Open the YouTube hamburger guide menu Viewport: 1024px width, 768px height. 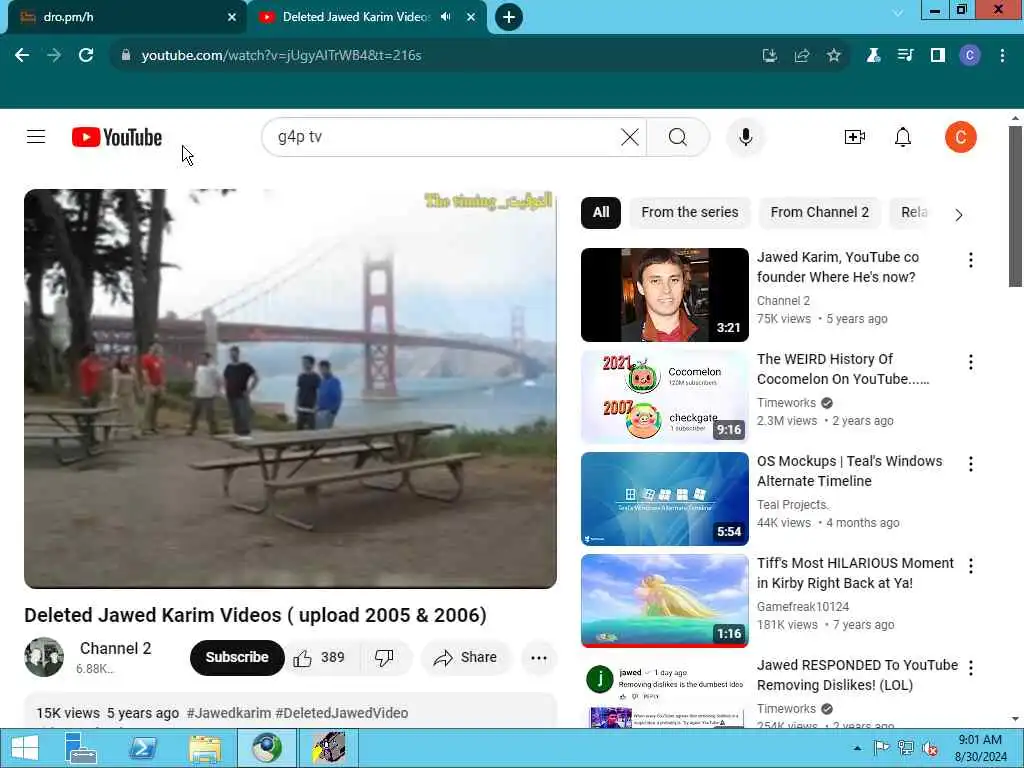(36, 136)
